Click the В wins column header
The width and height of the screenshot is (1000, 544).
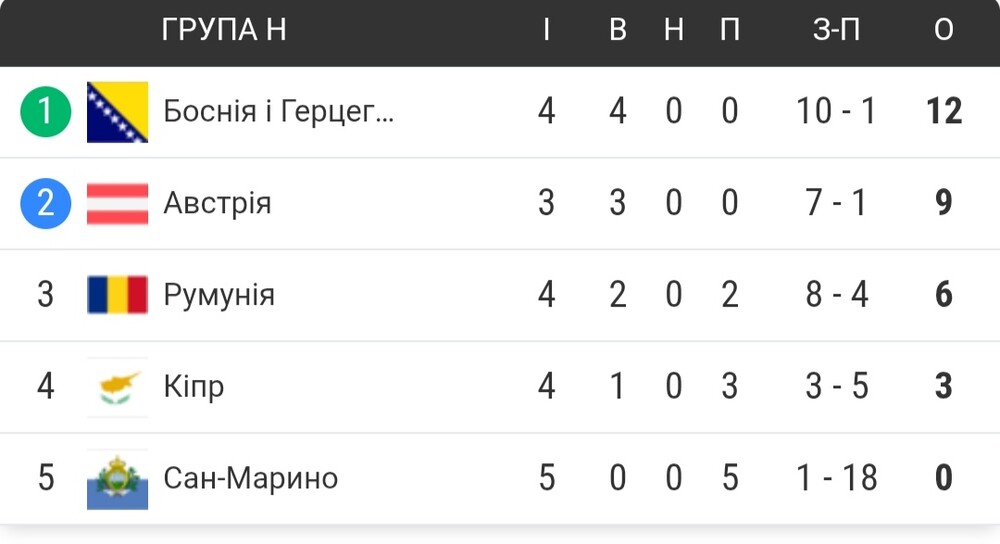pos(617,29)
